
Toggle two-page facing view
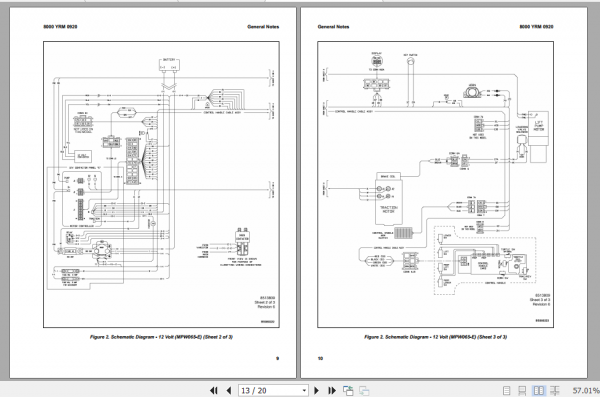(x=538, y=390)
